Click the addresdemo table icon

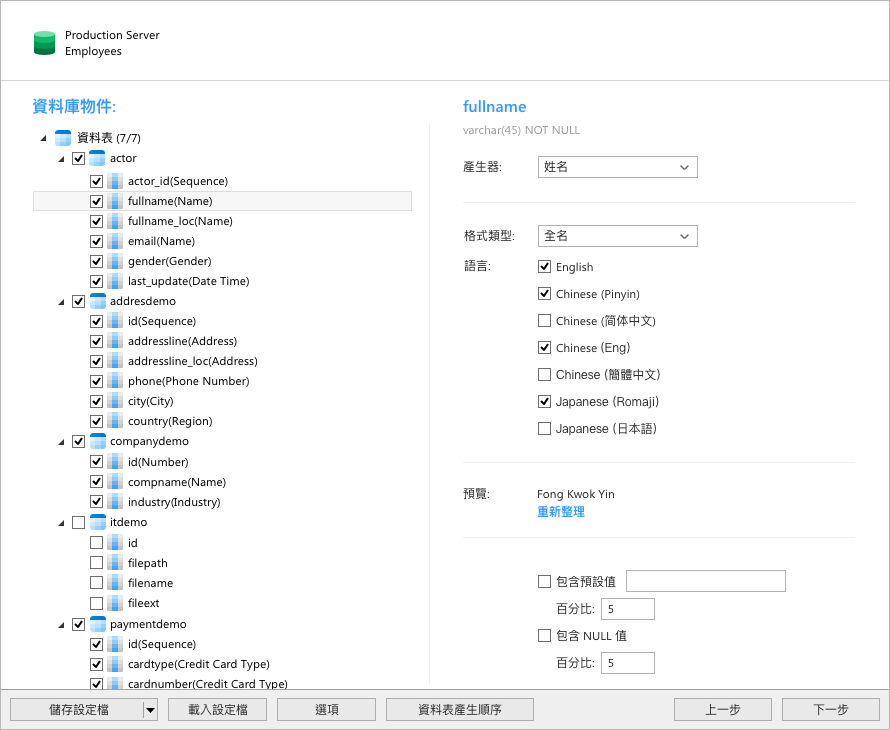[98, 301]
